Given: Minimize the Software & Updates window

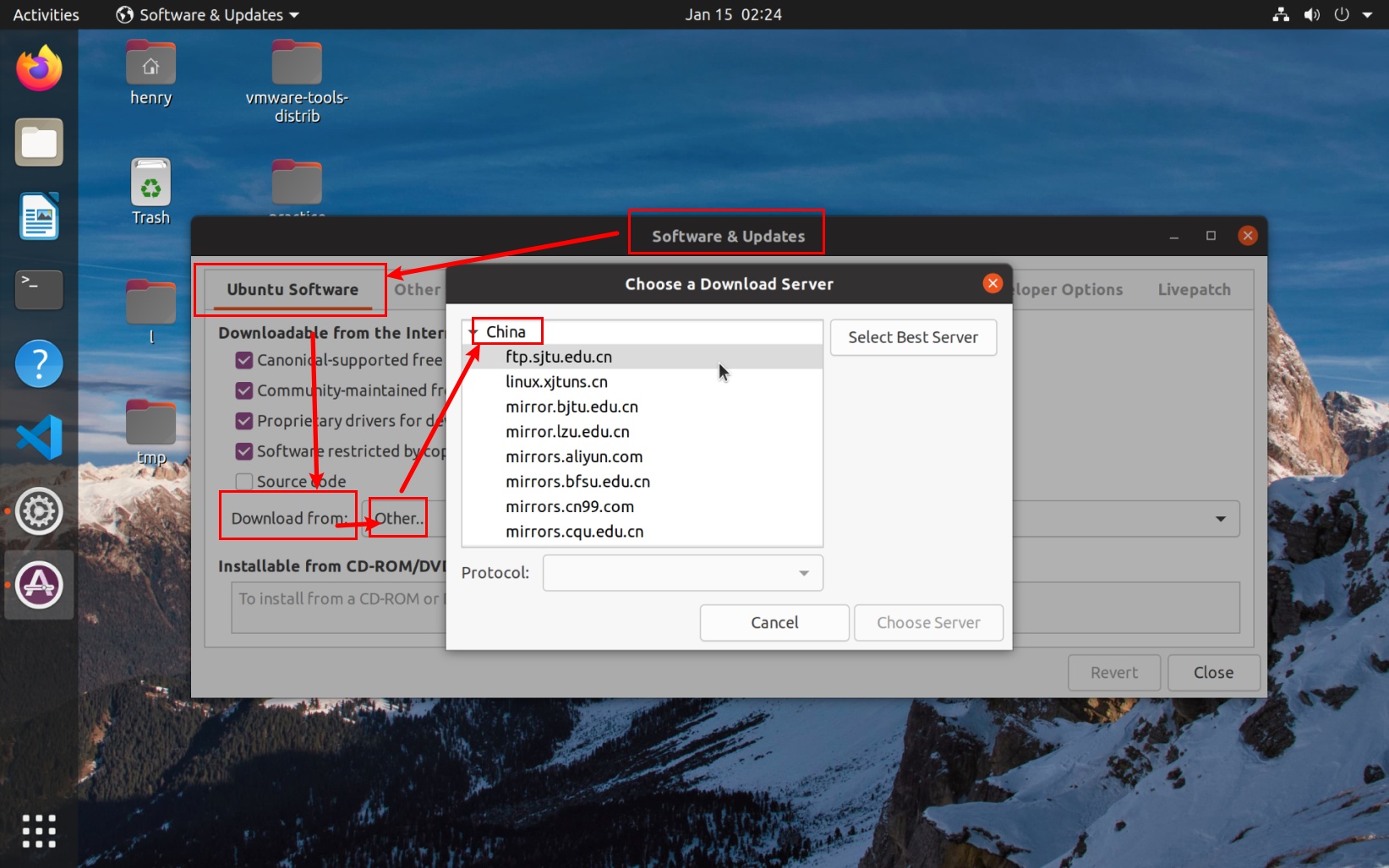Looking at the screenshot, I should (1173, 236).
